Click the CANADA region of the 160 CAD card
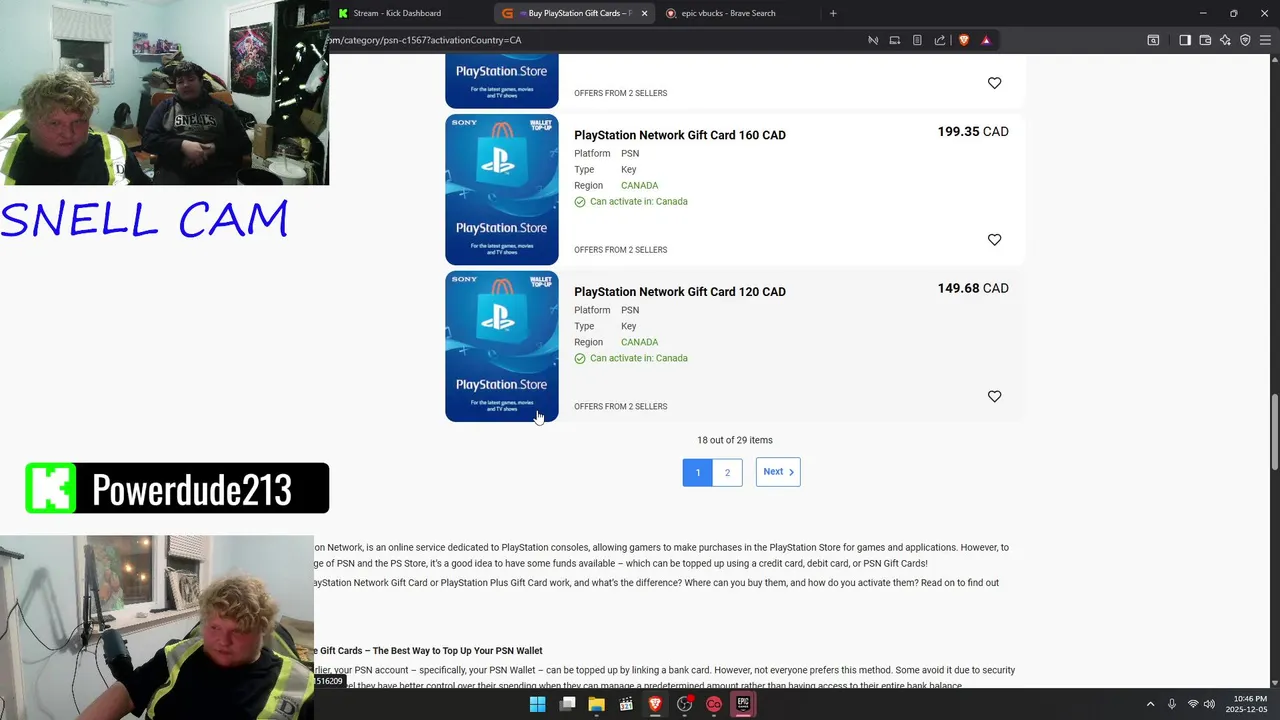Viewport: 1280px width, 720px height. pyautogui.click(x=639, y=186)
